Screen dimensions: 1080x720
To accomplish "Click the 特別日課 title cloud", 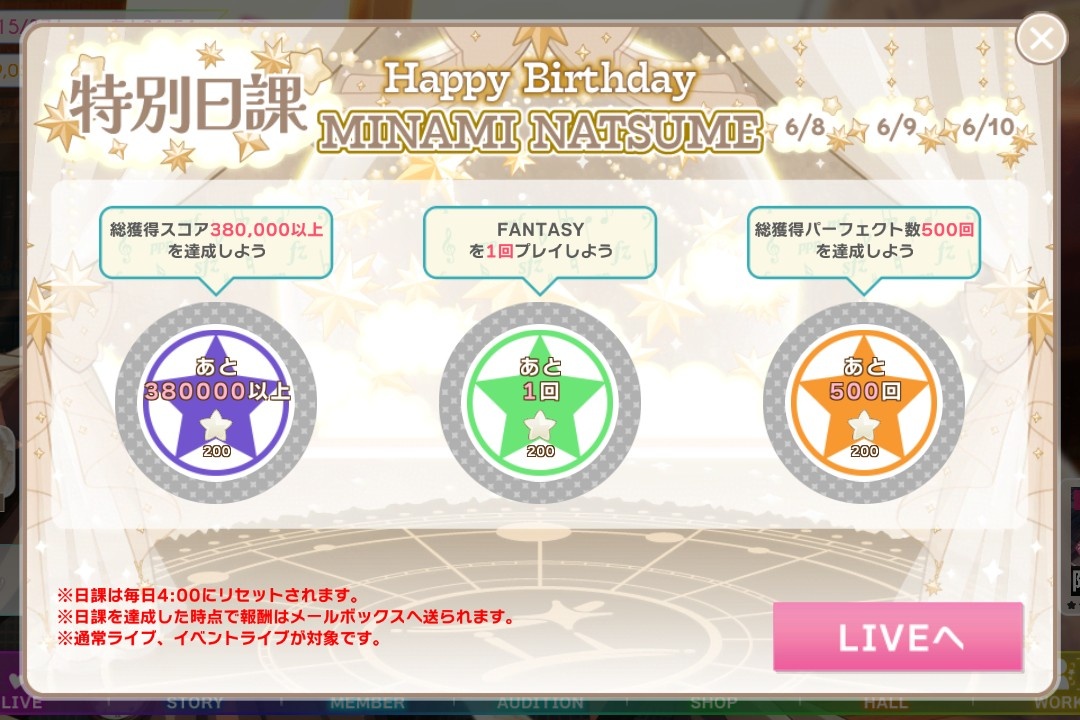I will pos(186,105).
